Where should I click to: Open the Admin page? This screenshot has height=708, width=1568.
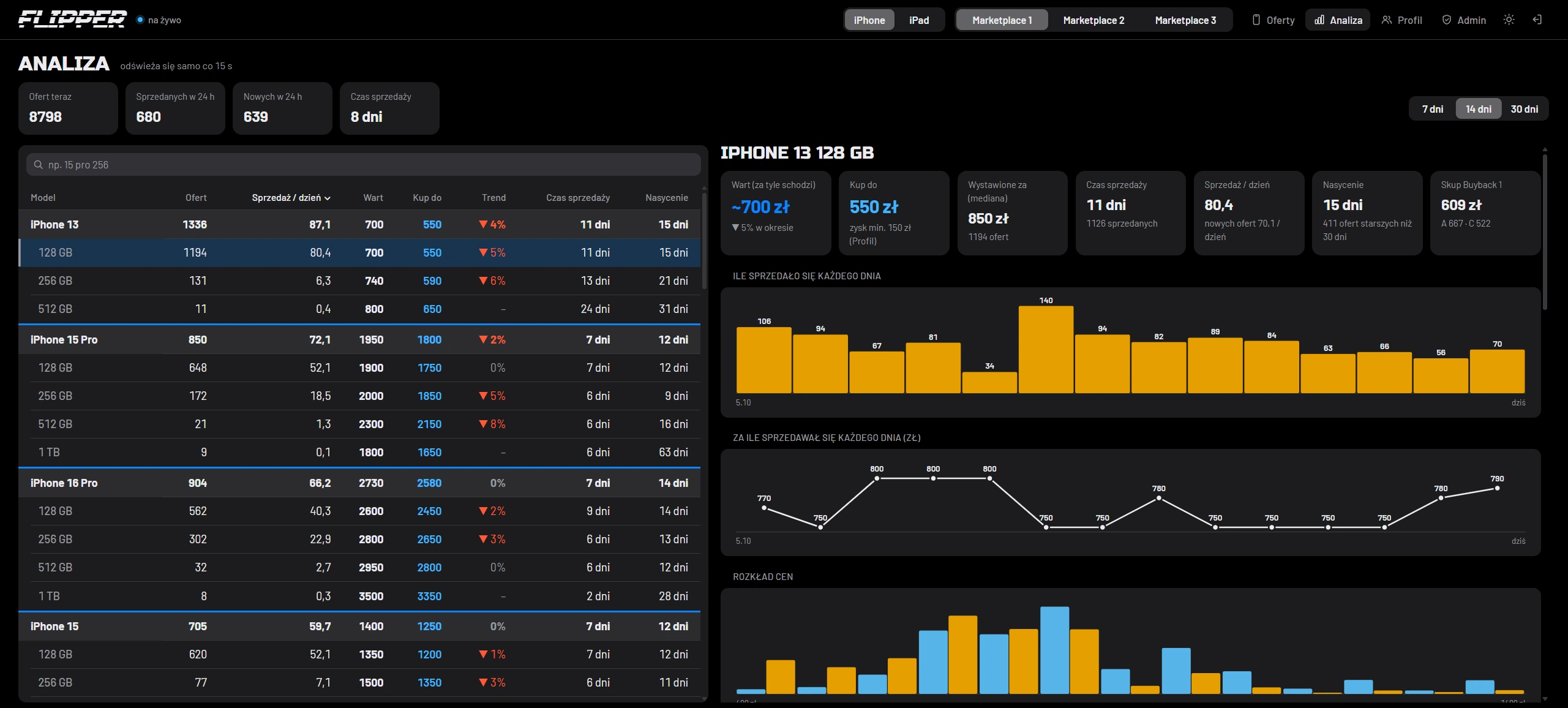pyautogui.click(x=1463, y=20)
